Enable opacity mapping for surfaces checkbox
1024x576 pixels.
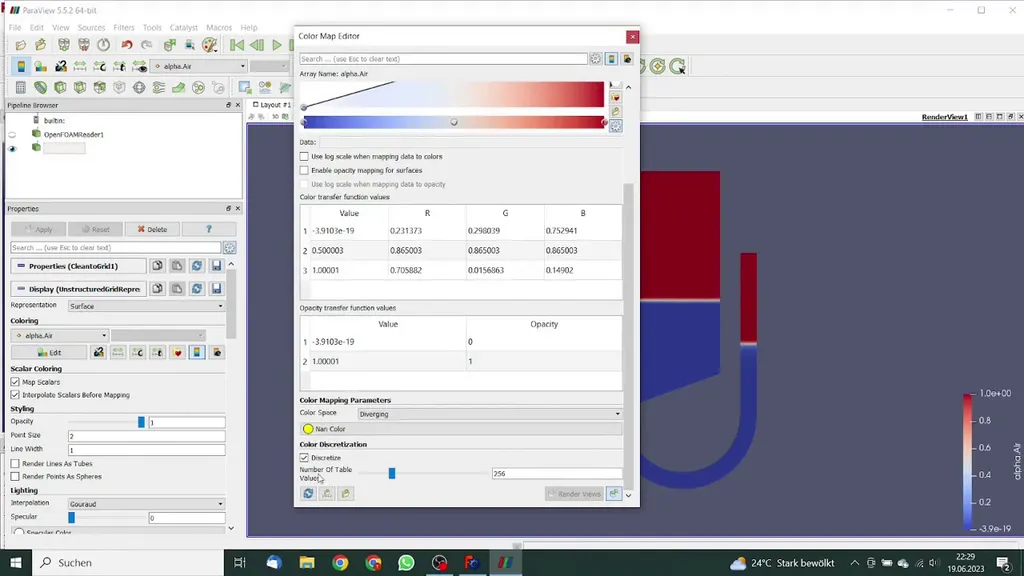[305, 171]
